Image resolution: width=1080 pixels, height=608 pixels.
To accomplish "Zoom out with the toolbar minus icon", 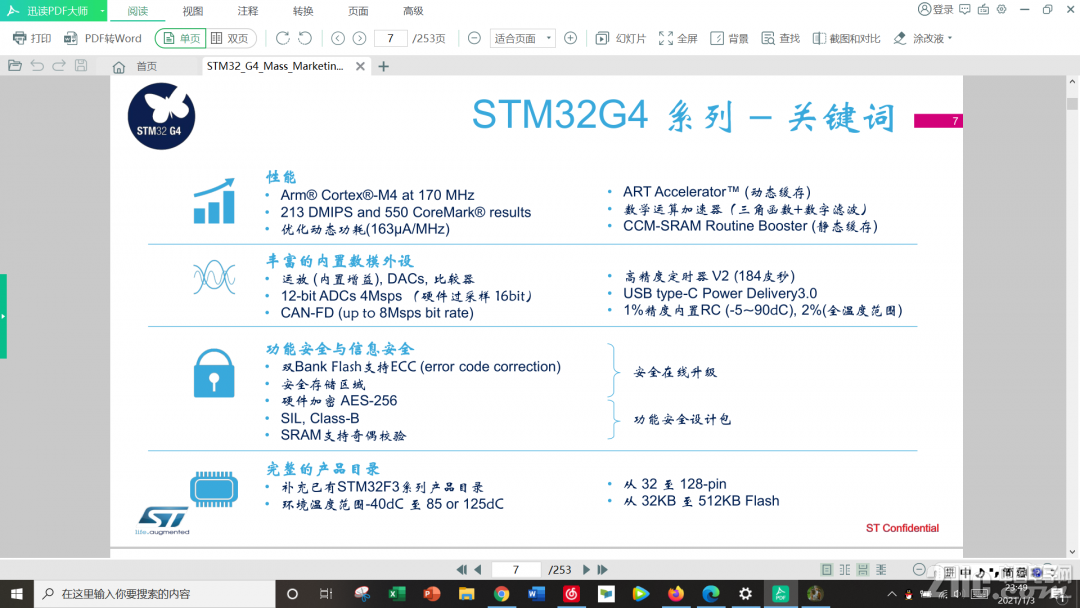I will click(x=474, y=39).
